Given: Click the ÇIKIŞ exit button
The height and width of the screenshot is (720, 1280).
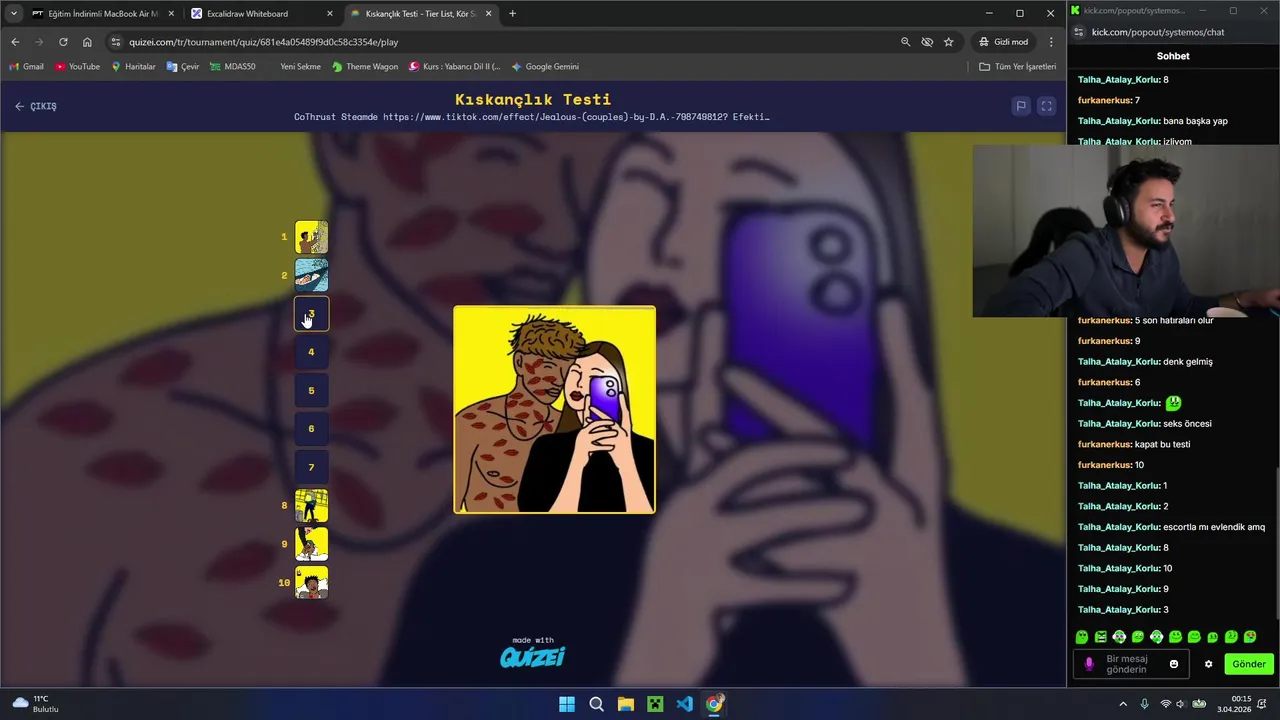Looking at the screenshot, I should (36, 106).
